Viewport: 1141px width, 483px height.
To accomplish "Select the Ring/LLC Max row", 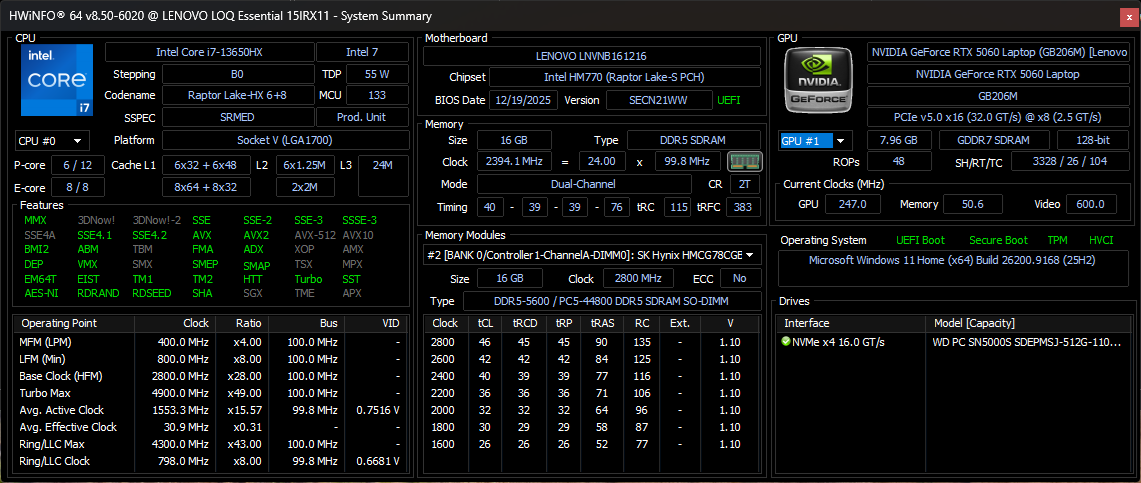I will tap(210, 444).
